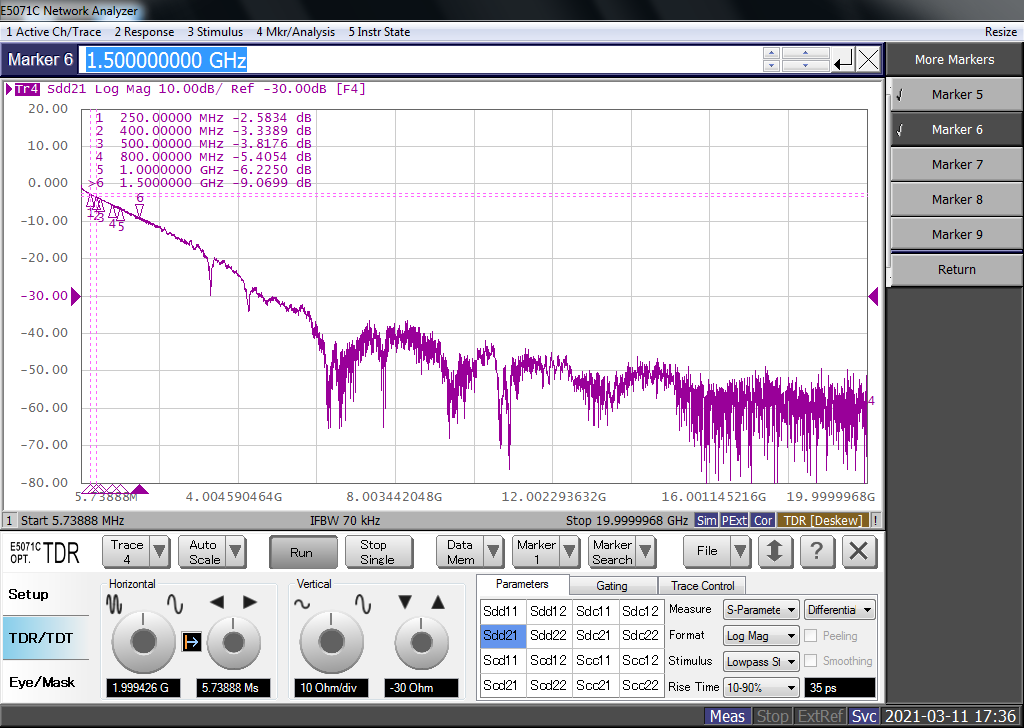Click the Return softkey
This screenshot has height=728, width=1024.
[956, 270]
